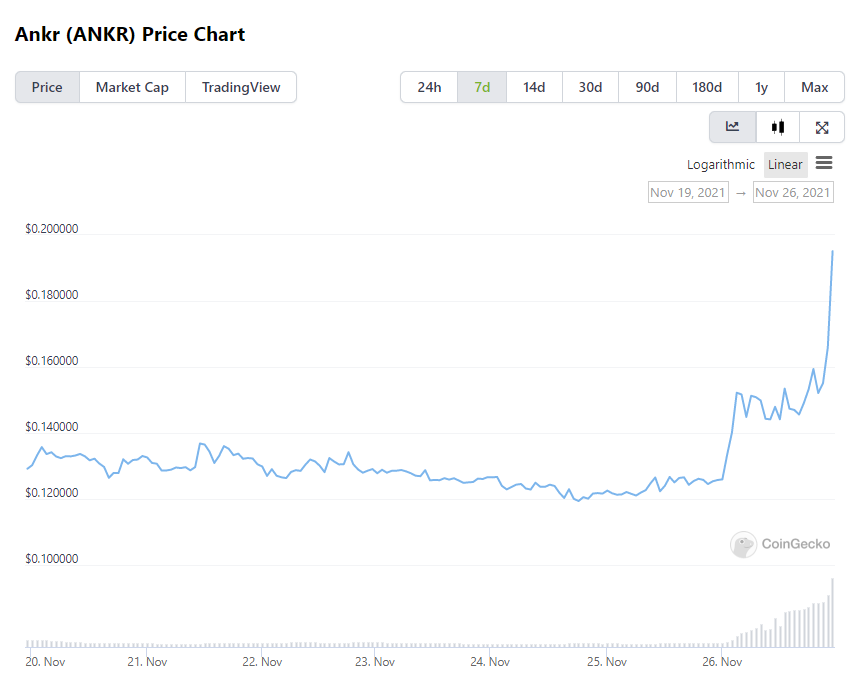Open the TradingView tab
This screenshot has height=682, width=859.
point(241,87)
